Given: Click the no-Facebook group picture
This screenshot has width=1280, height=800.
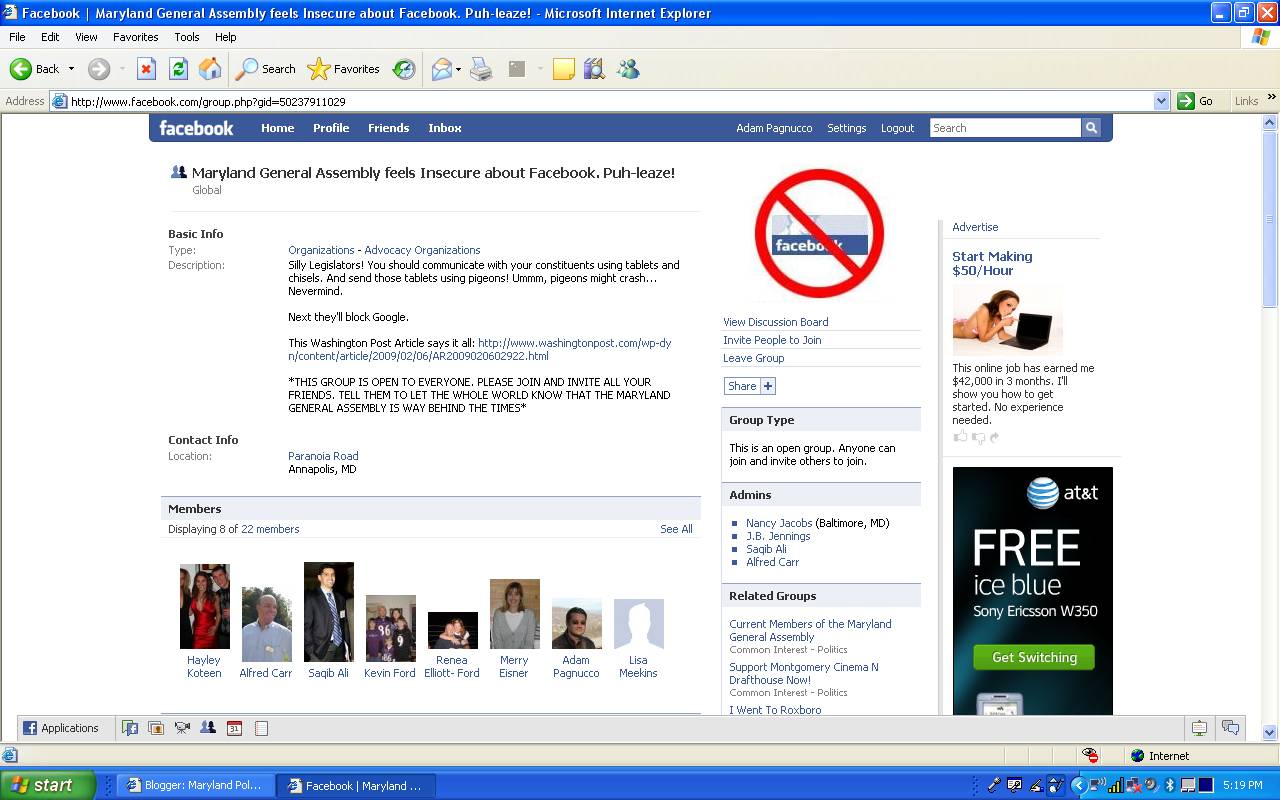Looking at the screenshot, I should click(x=819, y=234).
